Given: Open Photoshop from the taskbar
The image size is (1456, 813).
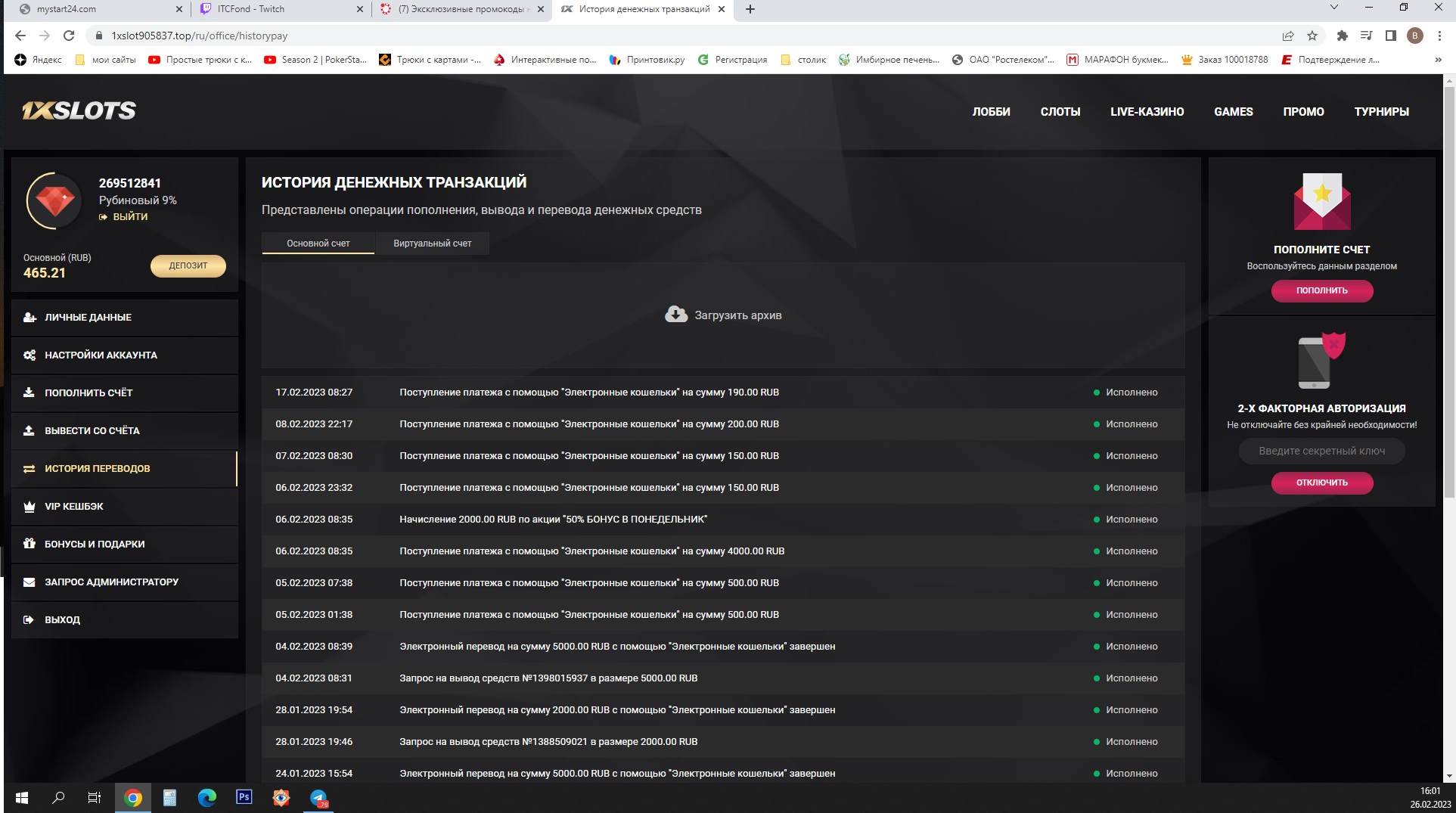Looking at the screenshot, I should [x=244, y=798].
